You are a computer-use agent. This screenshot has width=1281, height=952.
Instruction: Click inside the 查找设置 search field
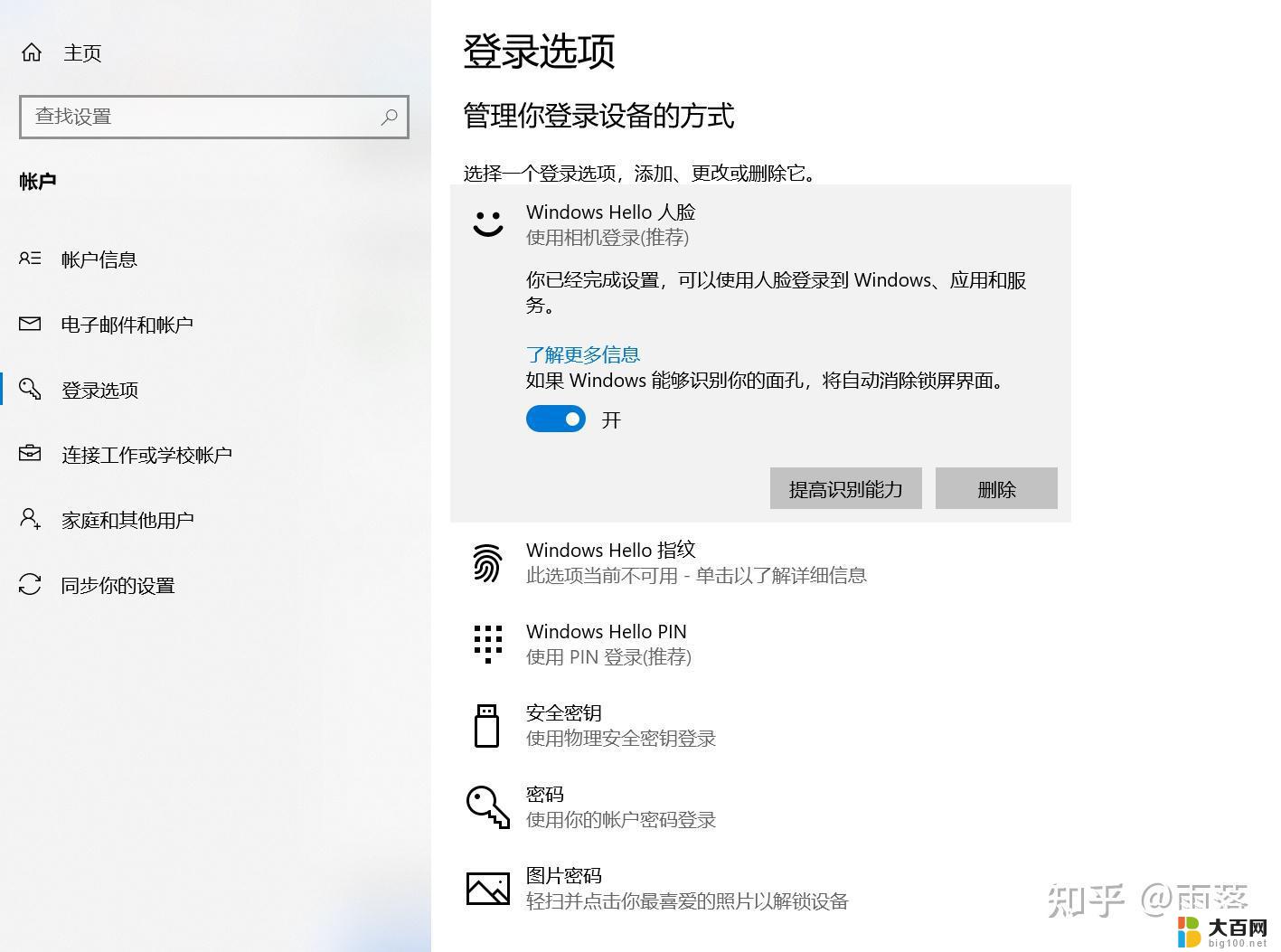214,117
